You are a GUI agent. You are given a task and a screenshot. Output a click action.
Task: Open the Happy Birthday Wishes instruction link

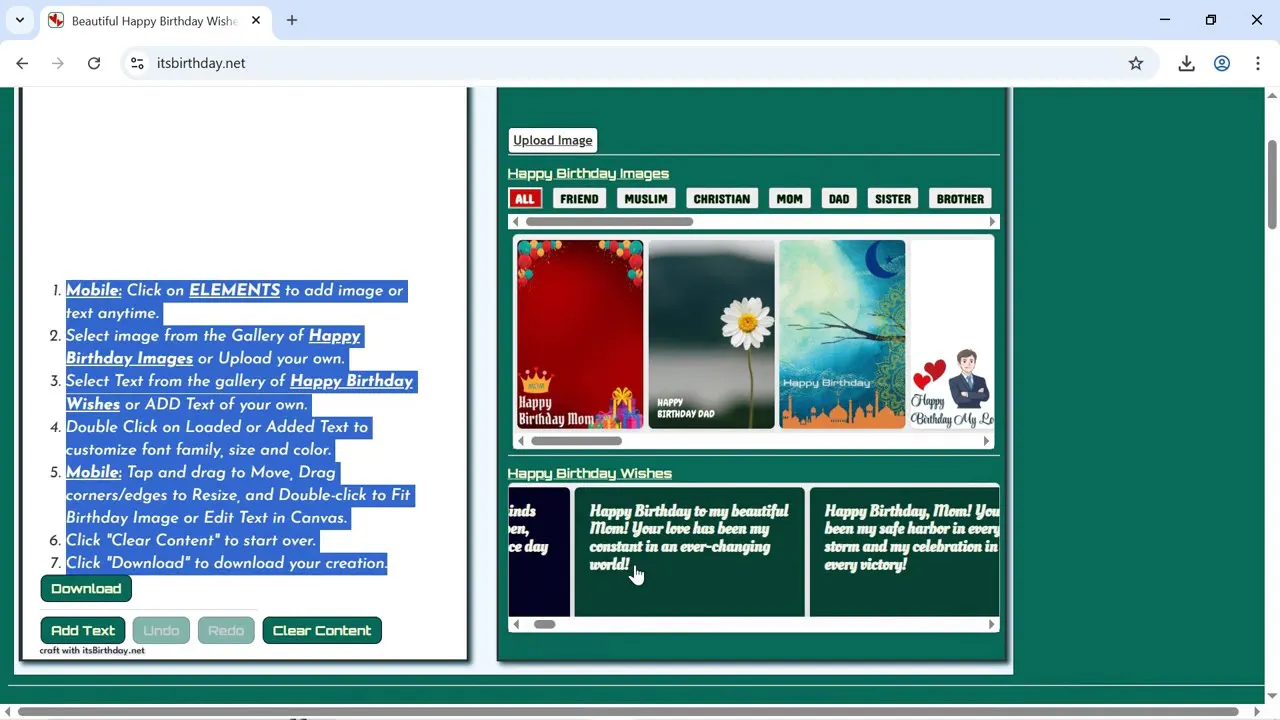pyautogui.click(x=239, y=392)
